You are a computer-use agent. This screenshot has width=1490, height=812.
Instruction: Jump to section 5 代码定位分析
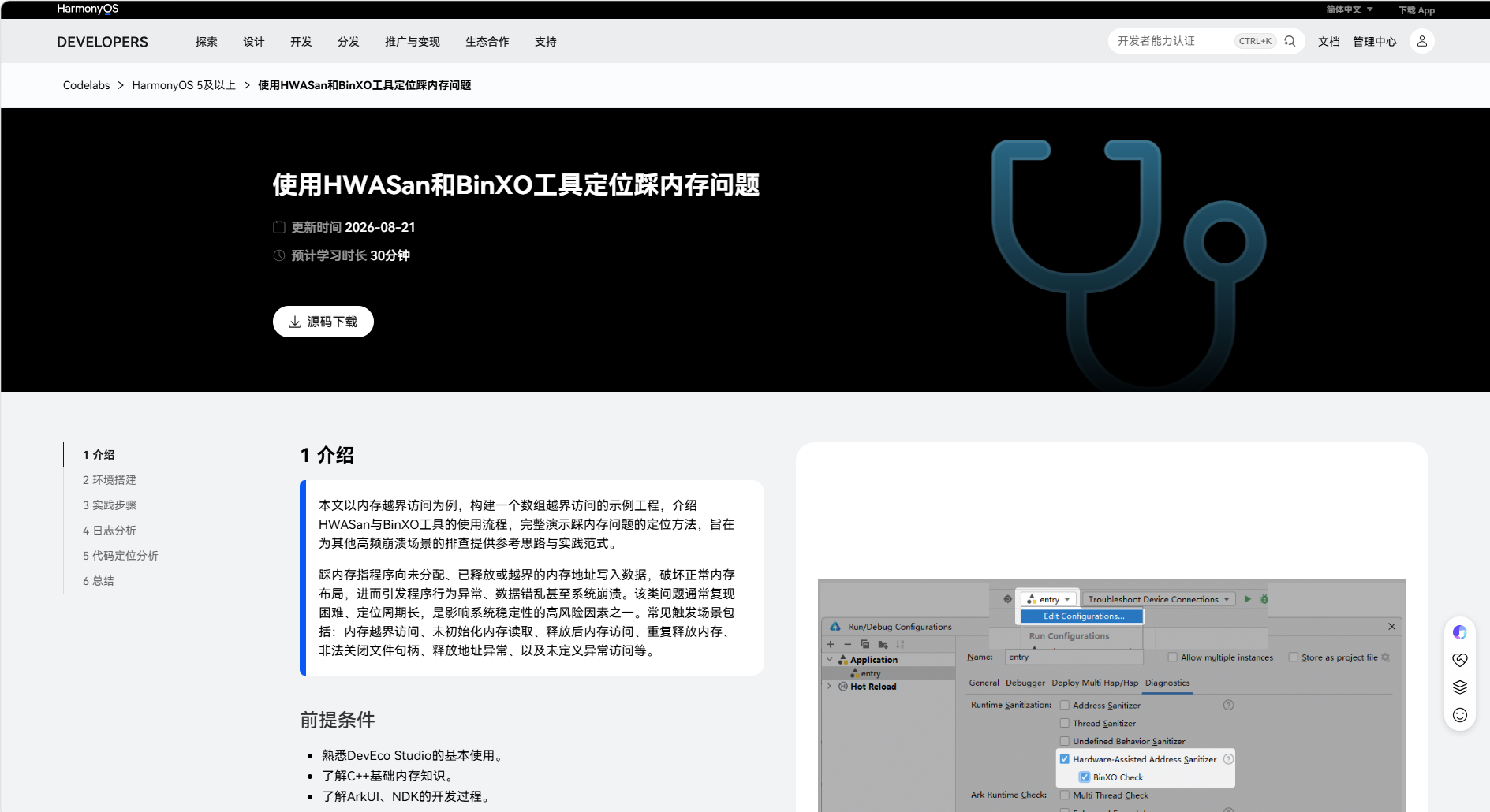121,556
